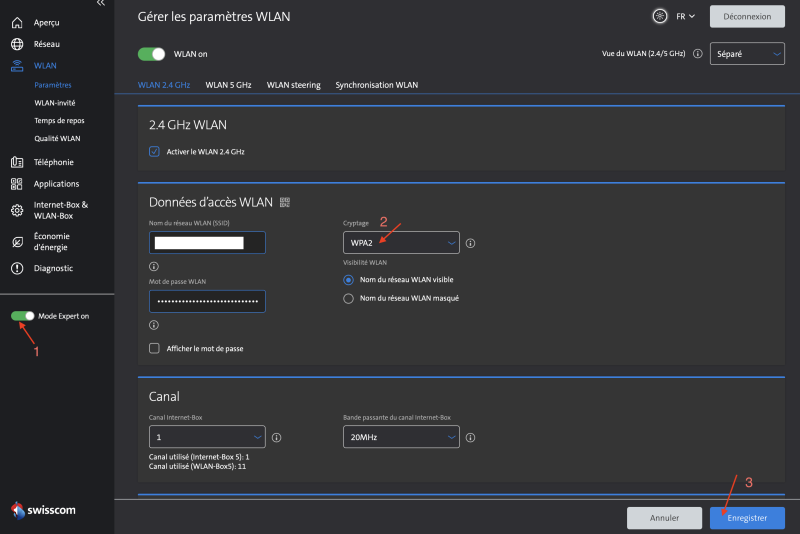This screenshot has width=800, height=534.
Task: Click the info icon next to Cryptage dropdown
Action: 470,243
